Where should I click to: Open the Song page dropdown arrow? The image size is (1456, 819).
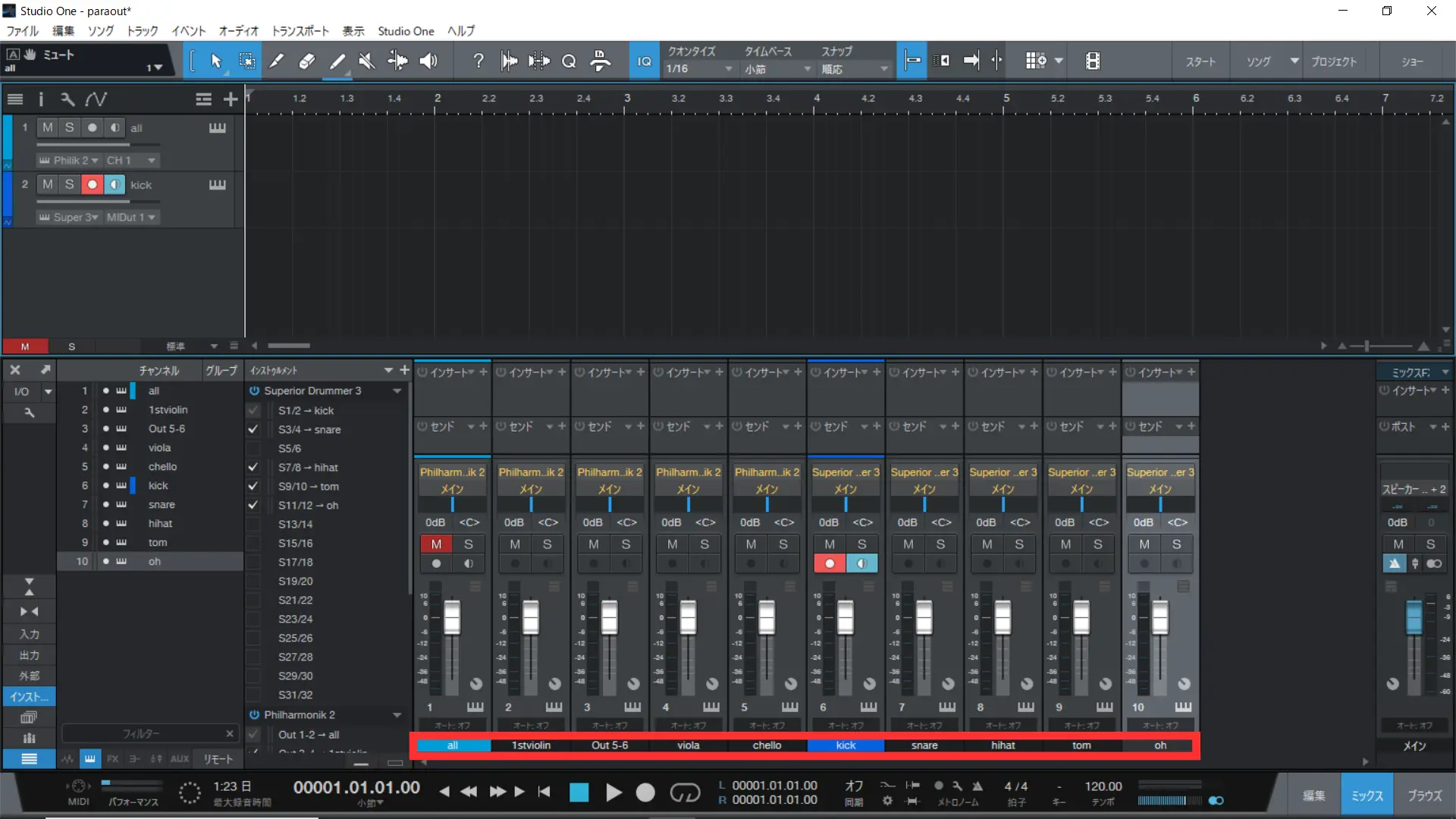pyautogui.click(x=1294, y=61)
